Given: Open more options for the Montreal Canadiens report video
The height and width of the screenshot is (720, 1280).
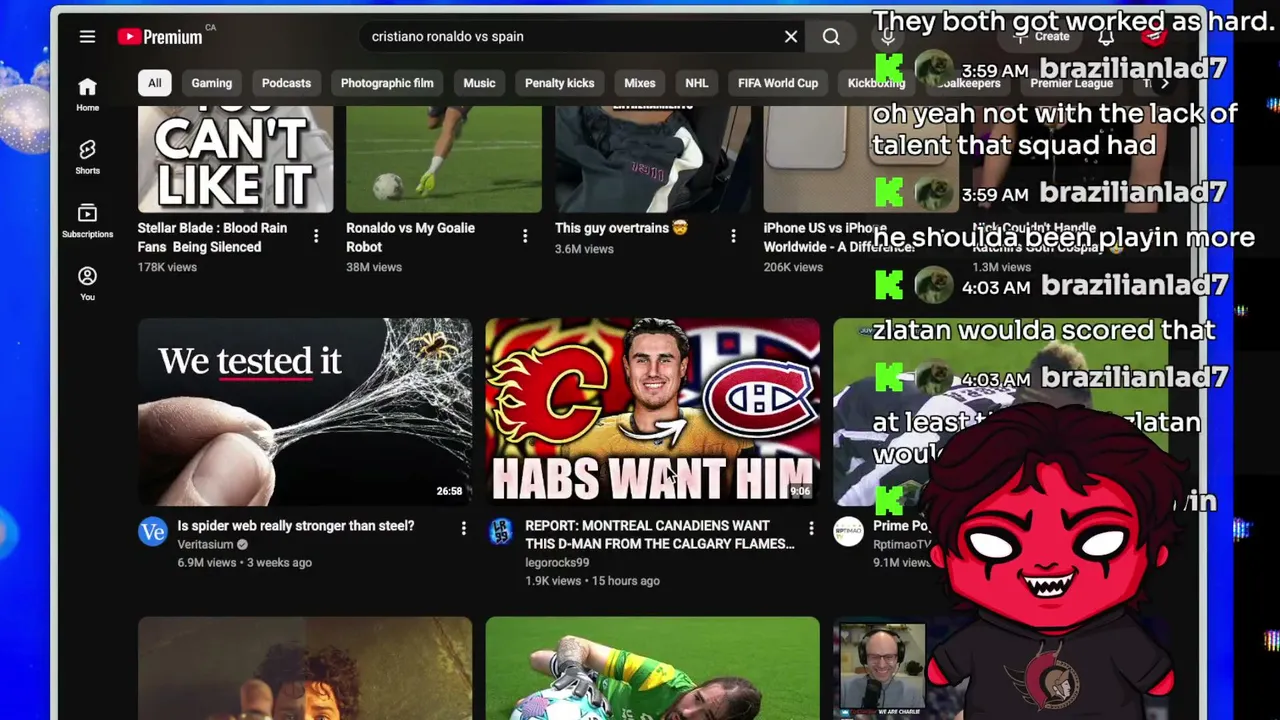Looking at the screenshot, I should pos(811,528).
